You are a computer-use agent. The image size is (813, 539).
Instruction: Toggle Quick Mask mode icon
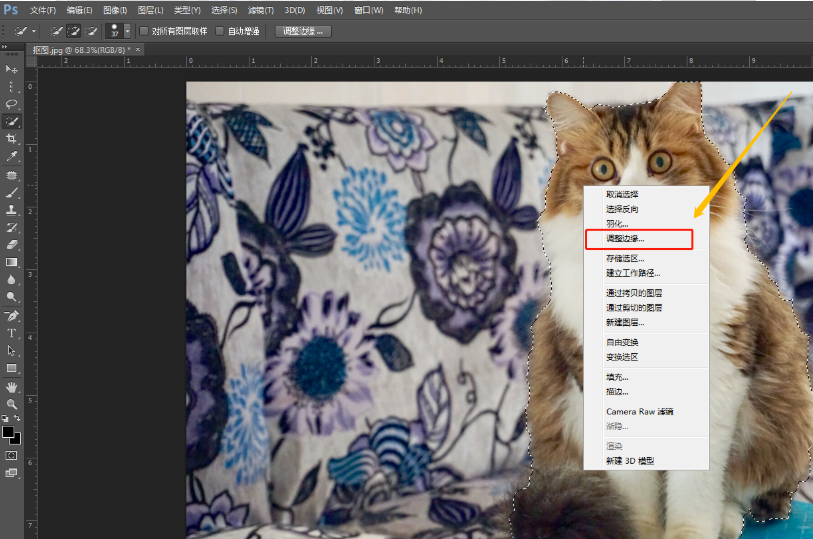point(12,454)
